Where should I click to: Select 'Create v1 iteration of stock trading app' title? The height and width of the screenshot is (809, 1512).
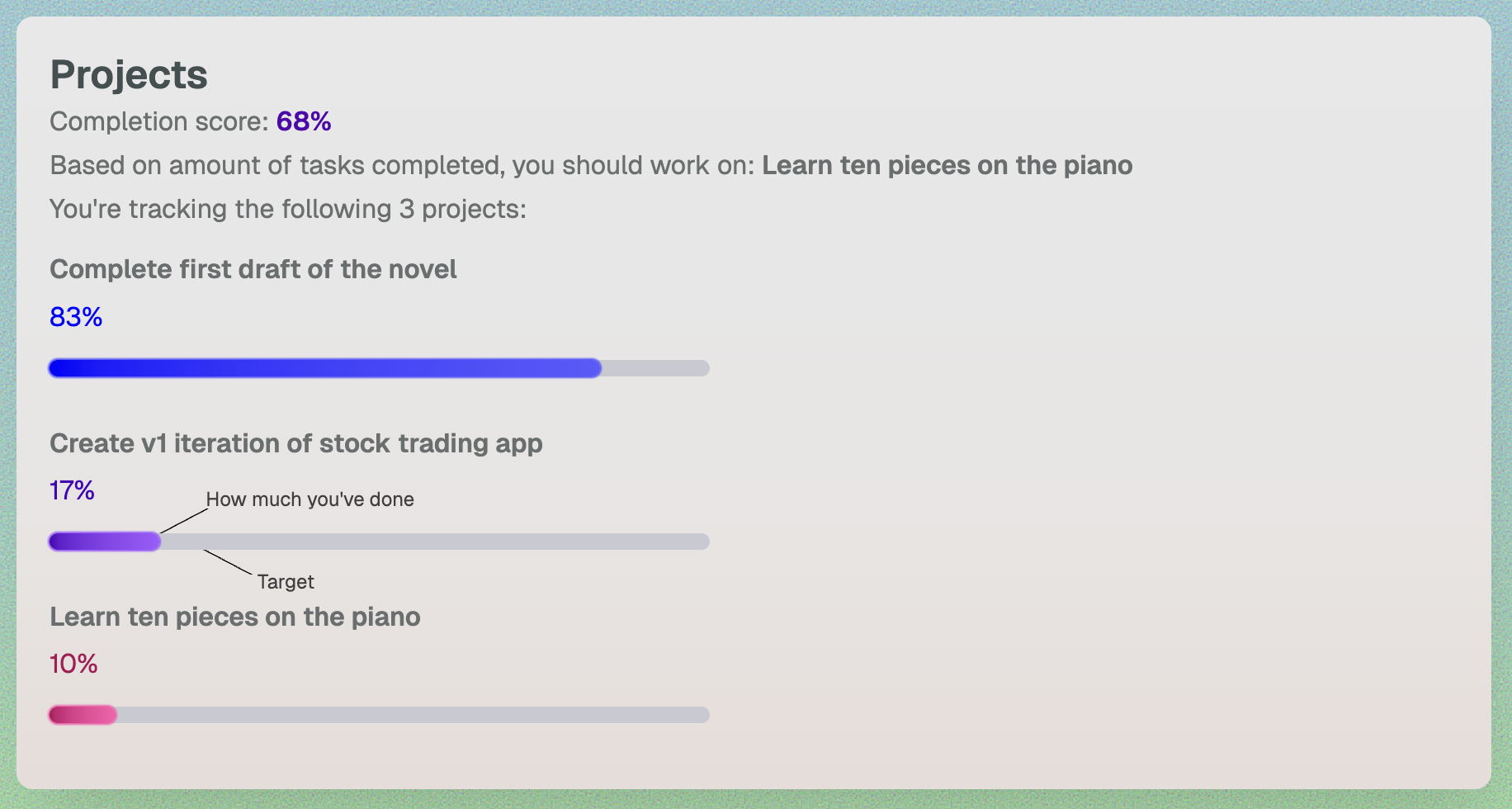pyautogui.click(x=295, y=443)
